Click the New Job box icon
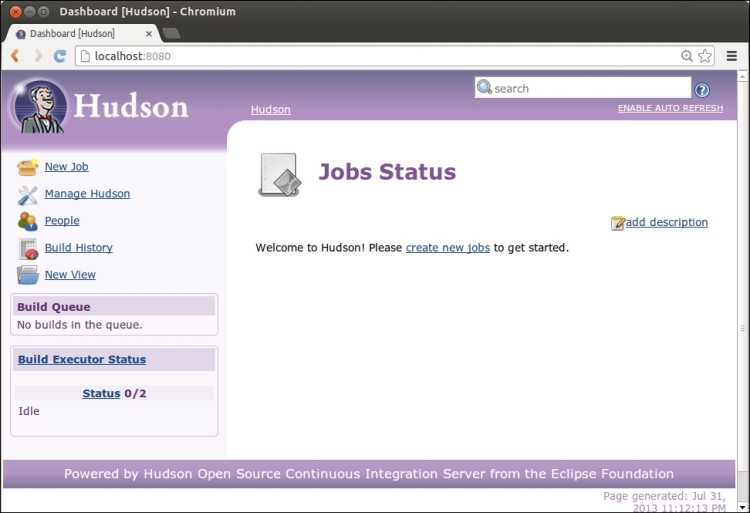The image size is (750, 513). click(27, 167)
